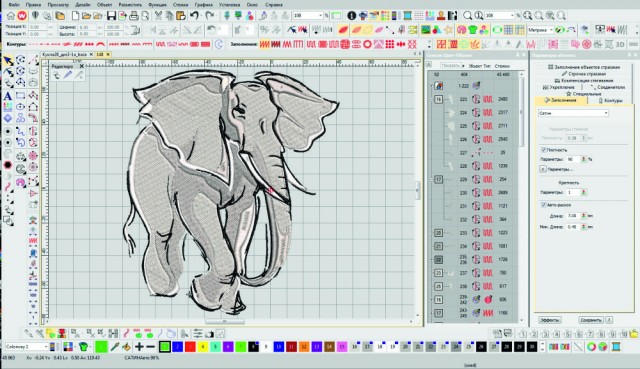Click the New document icon
This screenshot has width=640, height=369.
coord(75,16)
